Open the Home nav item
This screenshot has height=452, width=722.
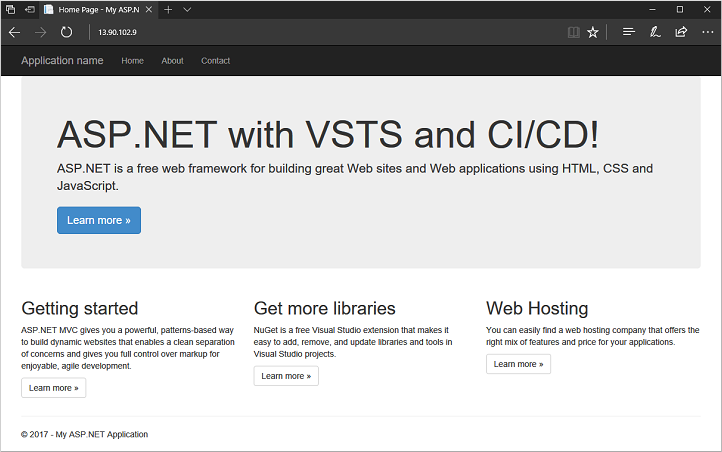(133, 61)
